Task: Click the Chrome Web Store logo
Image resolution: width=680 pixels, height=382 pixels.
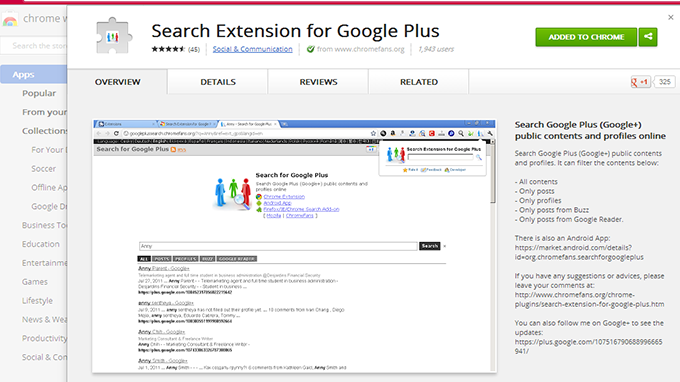Action: (x=10, y=20)
